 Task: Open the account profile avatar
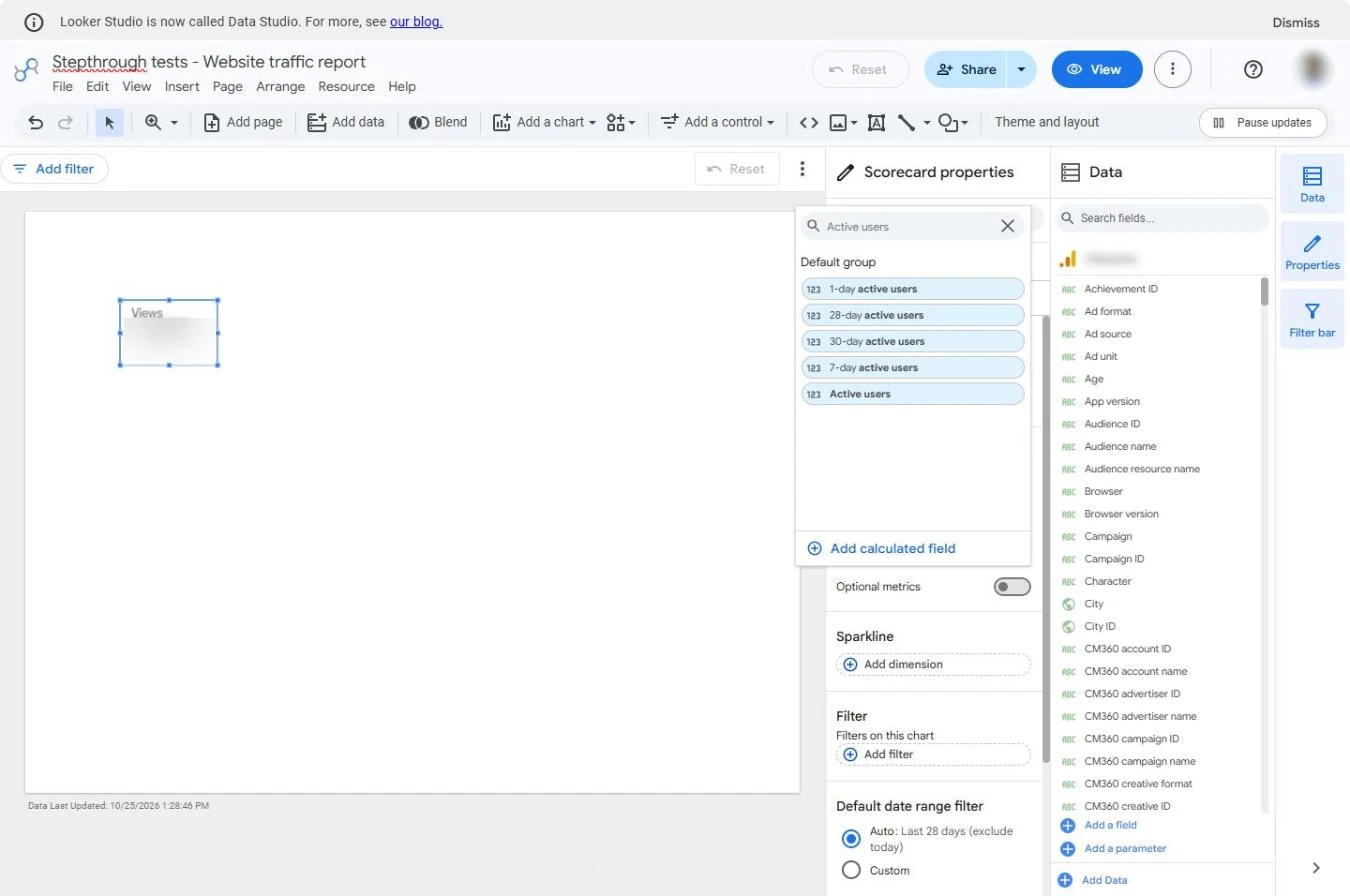(1313, 69)
